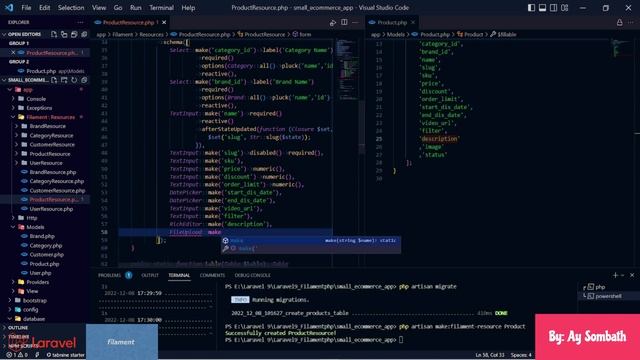Screen dimensions: 640x360
Task: Click Split Editor Right icon
Action: pos(344,22)
